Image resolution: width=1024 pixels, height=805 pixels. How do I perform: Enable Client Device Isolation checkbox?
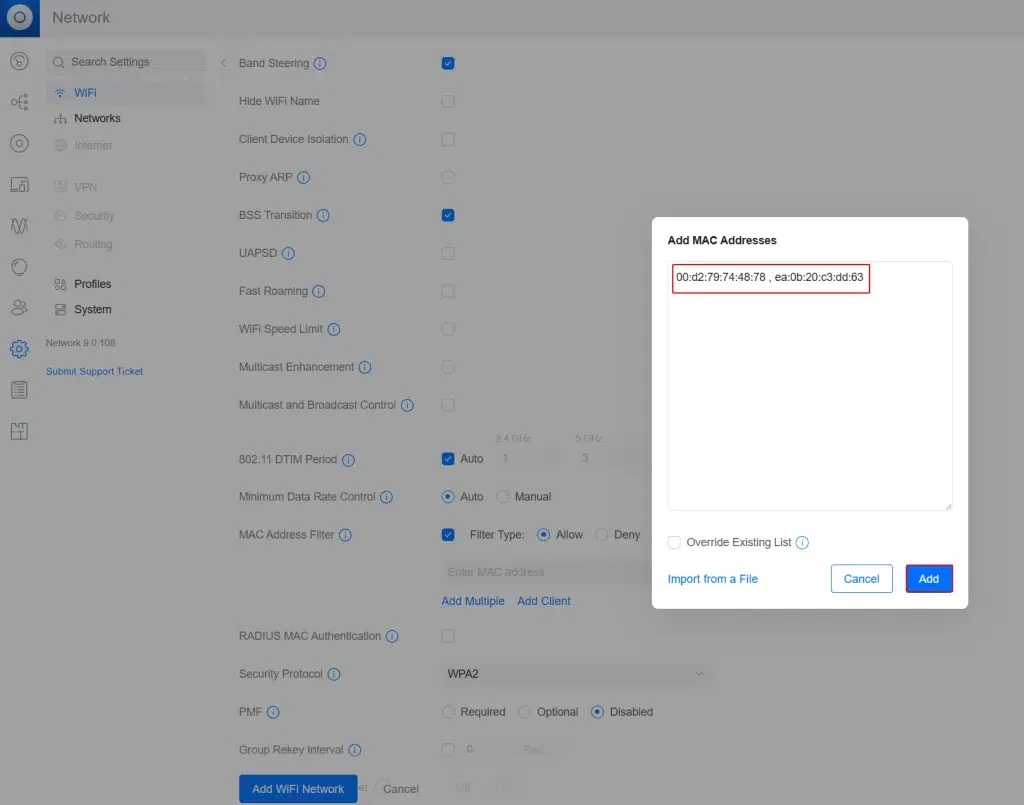(x=448, y=139)
